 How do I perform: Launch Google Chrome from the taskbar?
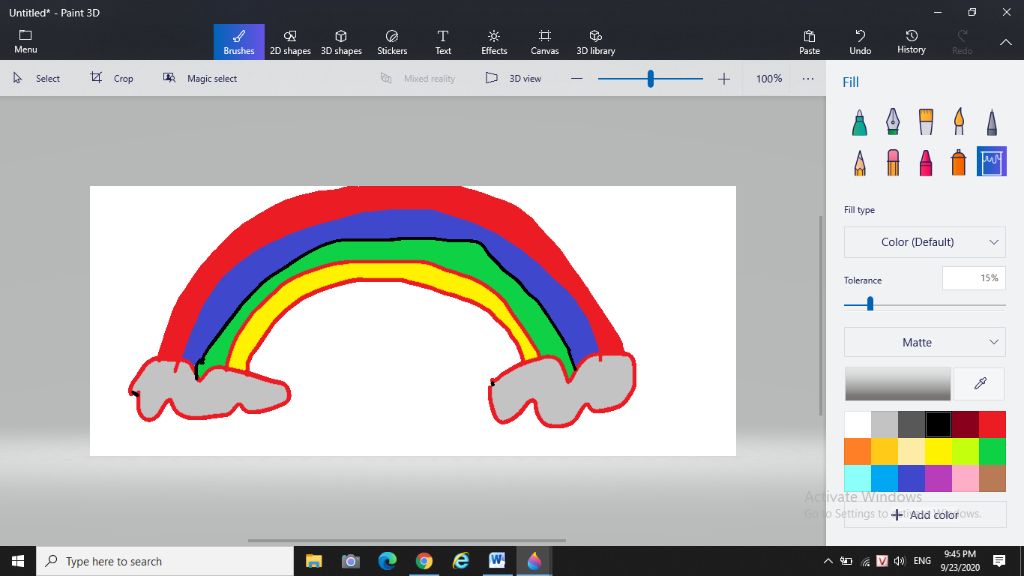point(424,561)
